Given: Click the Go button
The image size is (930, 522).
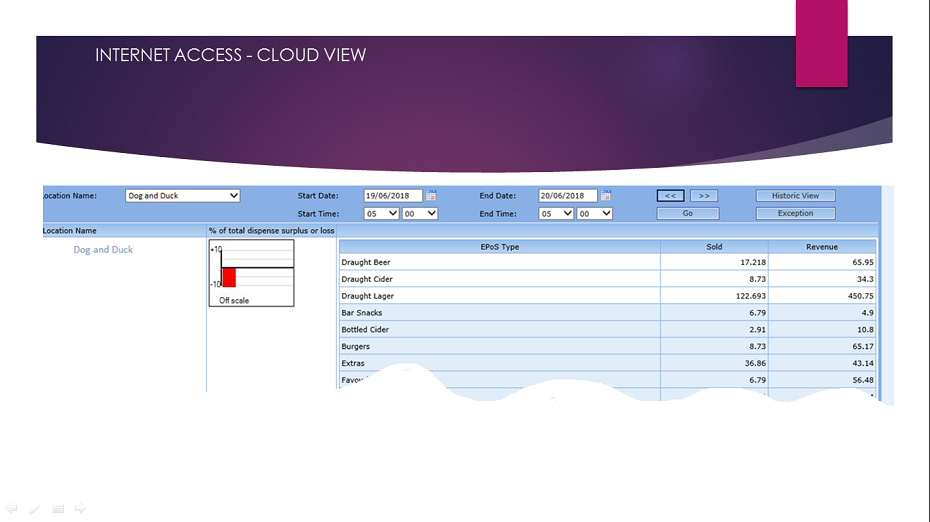Looking at the screenshot, I should click(688, 214).
